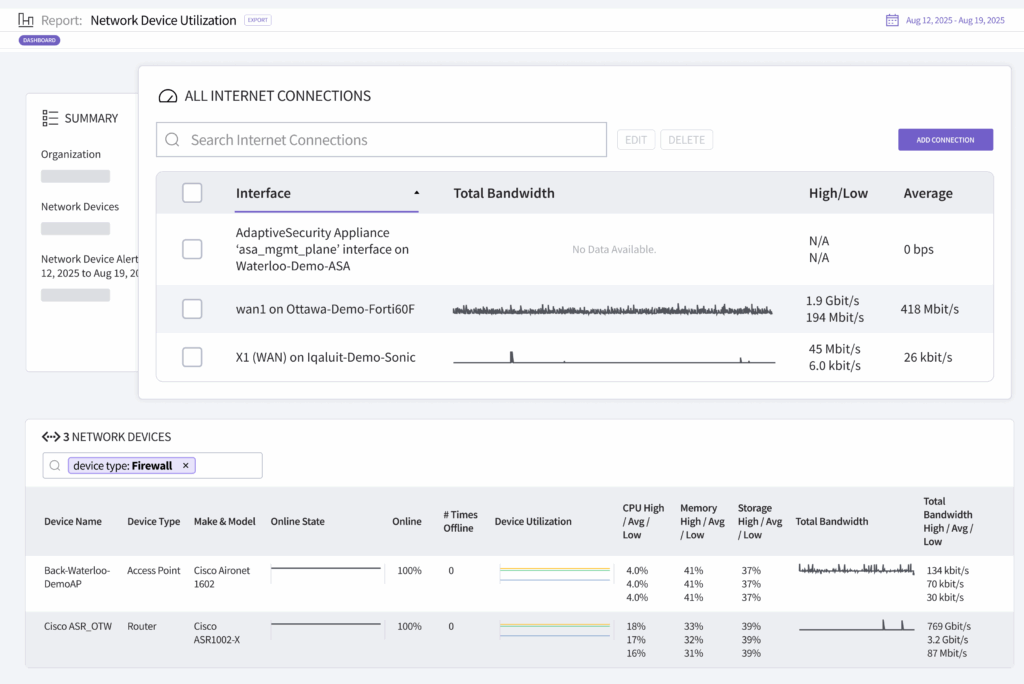Click the network devices arrows icon
The height and width of the screenshot is (684, 1024).
coord(51,436)
